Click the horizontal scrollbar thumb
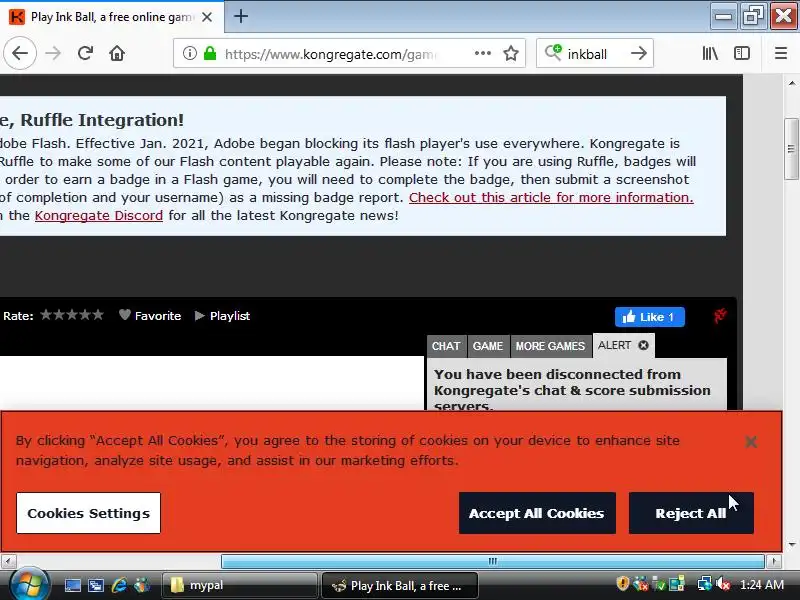This screenshot has width=800, height=600. [x=492, y=562]
